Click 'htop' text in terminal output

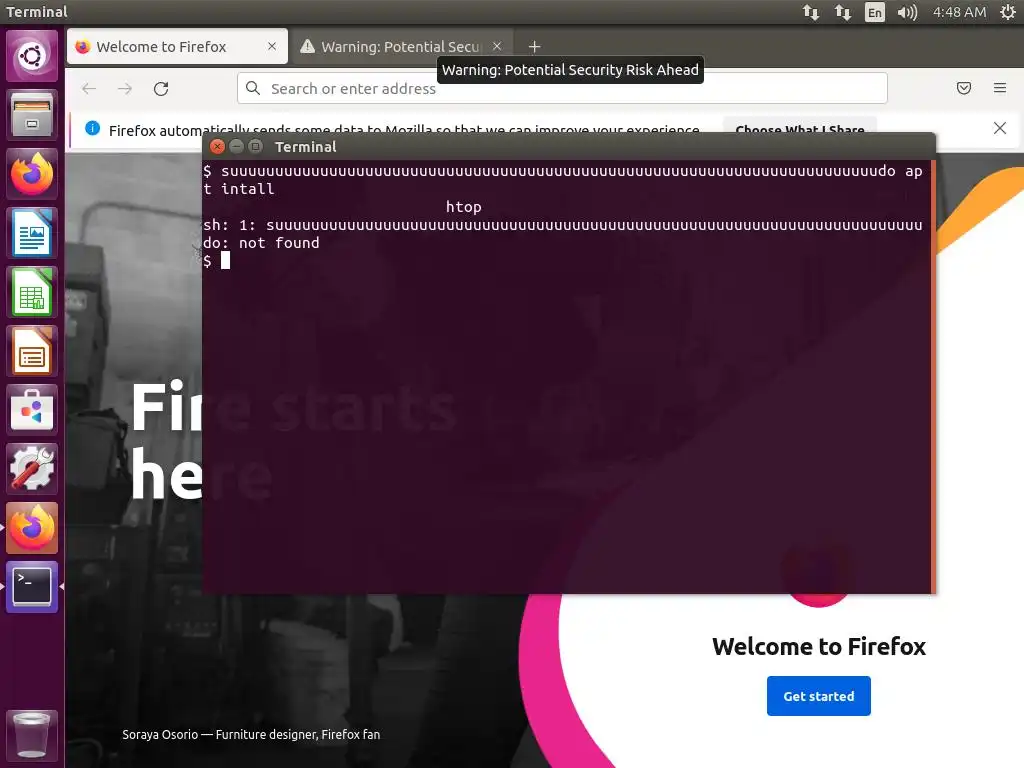(x=464, y=207)
